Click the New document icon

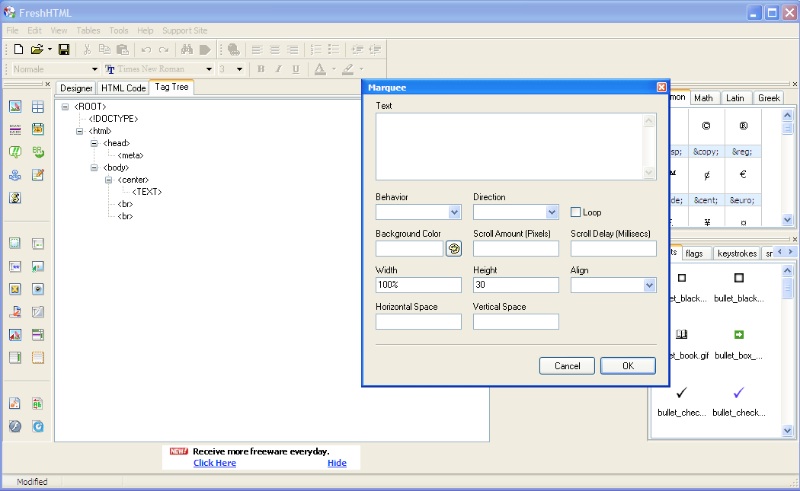click(x=18, y=49)
